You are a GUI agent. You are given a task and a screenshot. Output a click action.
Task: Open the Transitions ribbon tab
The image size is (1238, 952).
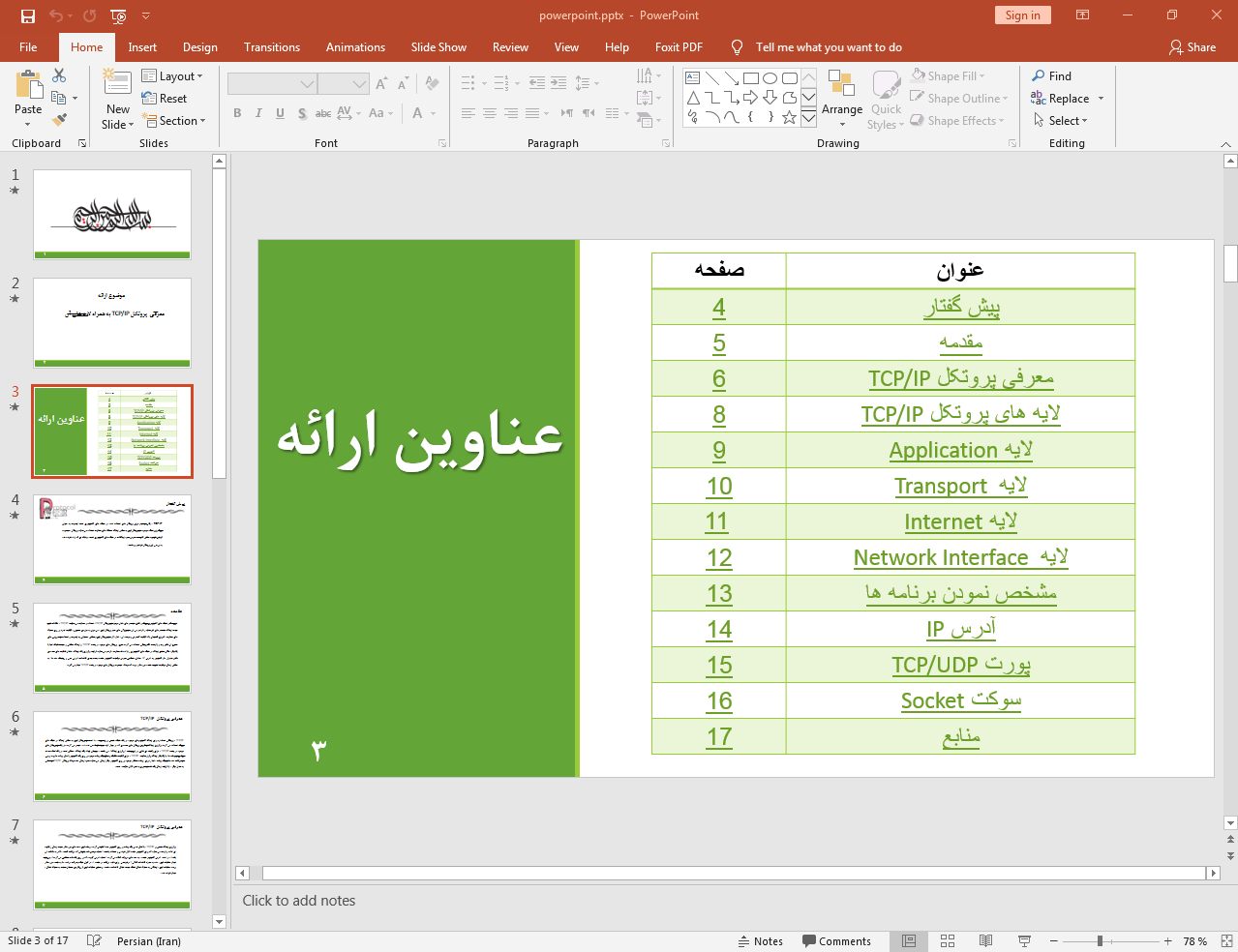pyautogui.click(x=271, y=47)
